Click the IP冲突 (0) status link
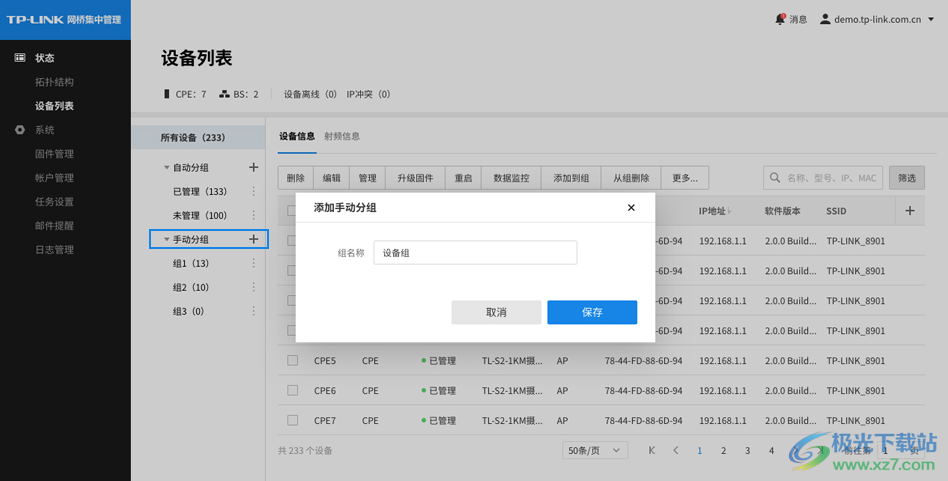The height and width of the screenshot is (481, 948). (x=369, y=94)
